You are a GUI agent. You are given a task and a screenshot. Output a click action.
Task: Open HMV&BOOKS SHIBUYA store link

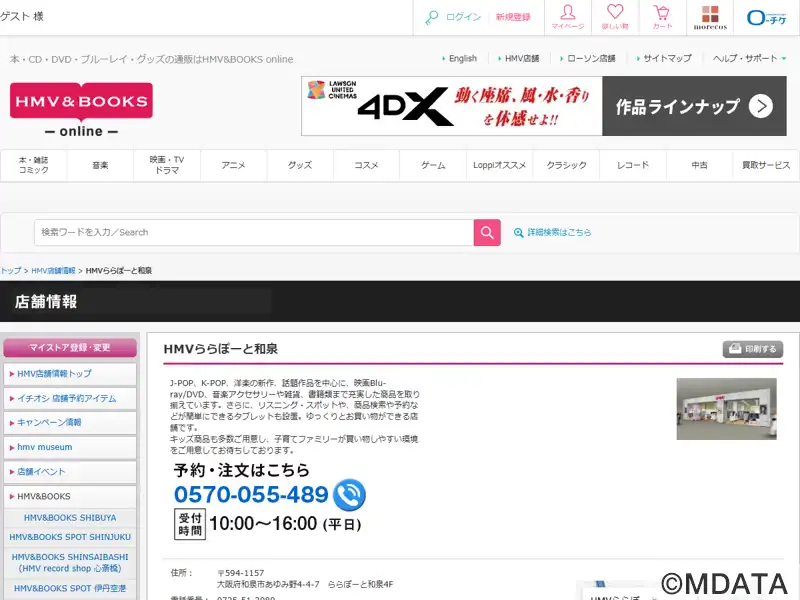pyautogui.click(x=70, y=517)
